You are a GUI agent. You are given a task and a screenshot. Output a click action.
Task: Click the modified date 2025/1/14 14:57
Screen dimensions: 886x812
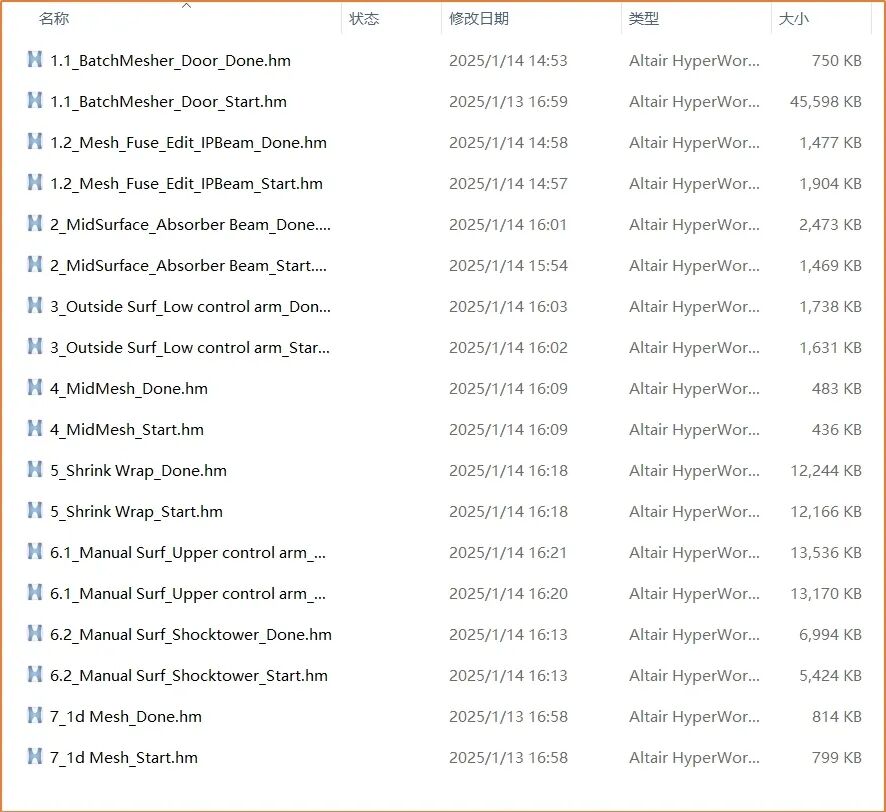(508, 184)
